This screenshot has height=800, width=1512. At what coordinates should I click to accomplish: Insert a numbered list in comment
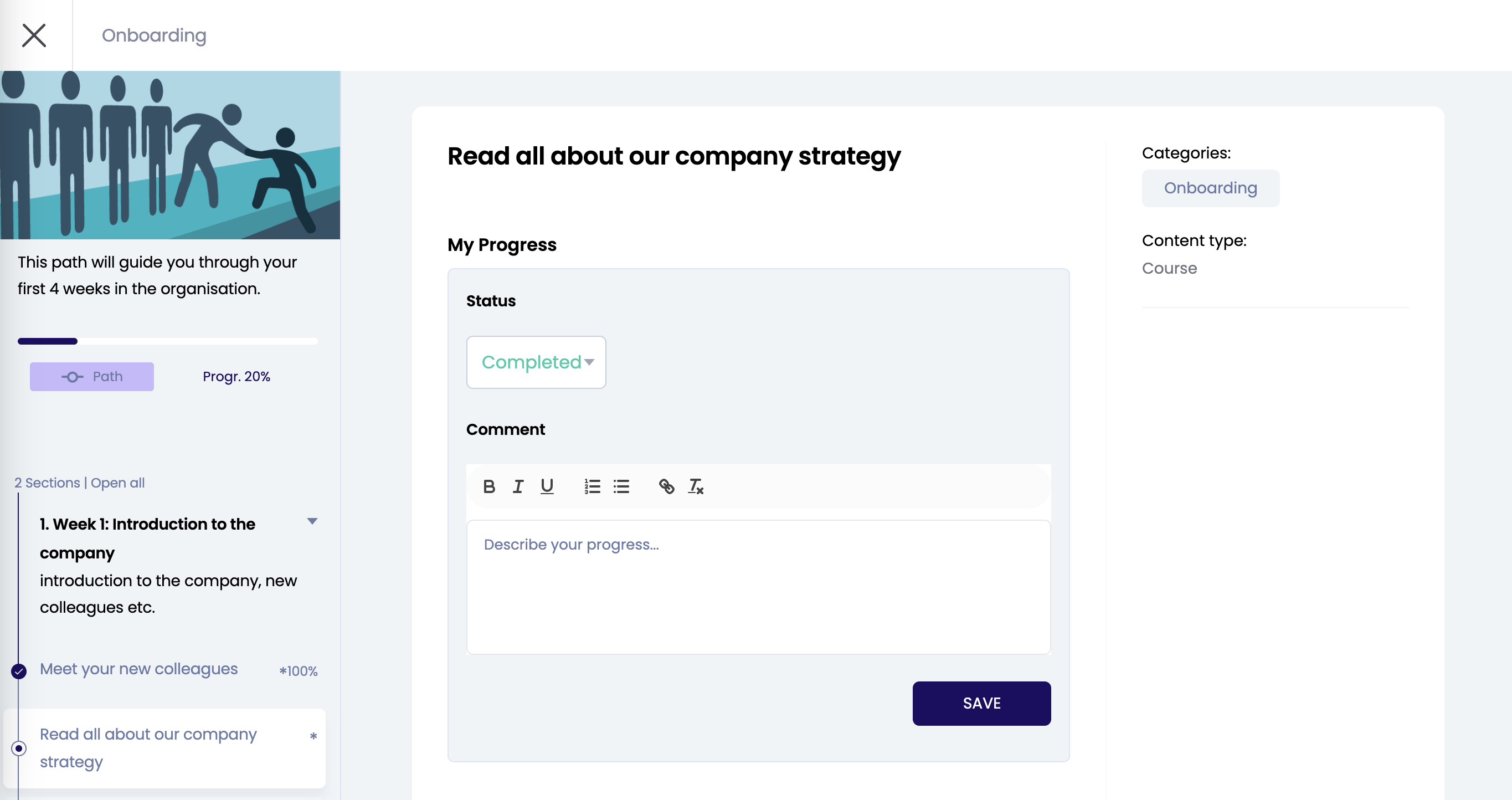592,486
